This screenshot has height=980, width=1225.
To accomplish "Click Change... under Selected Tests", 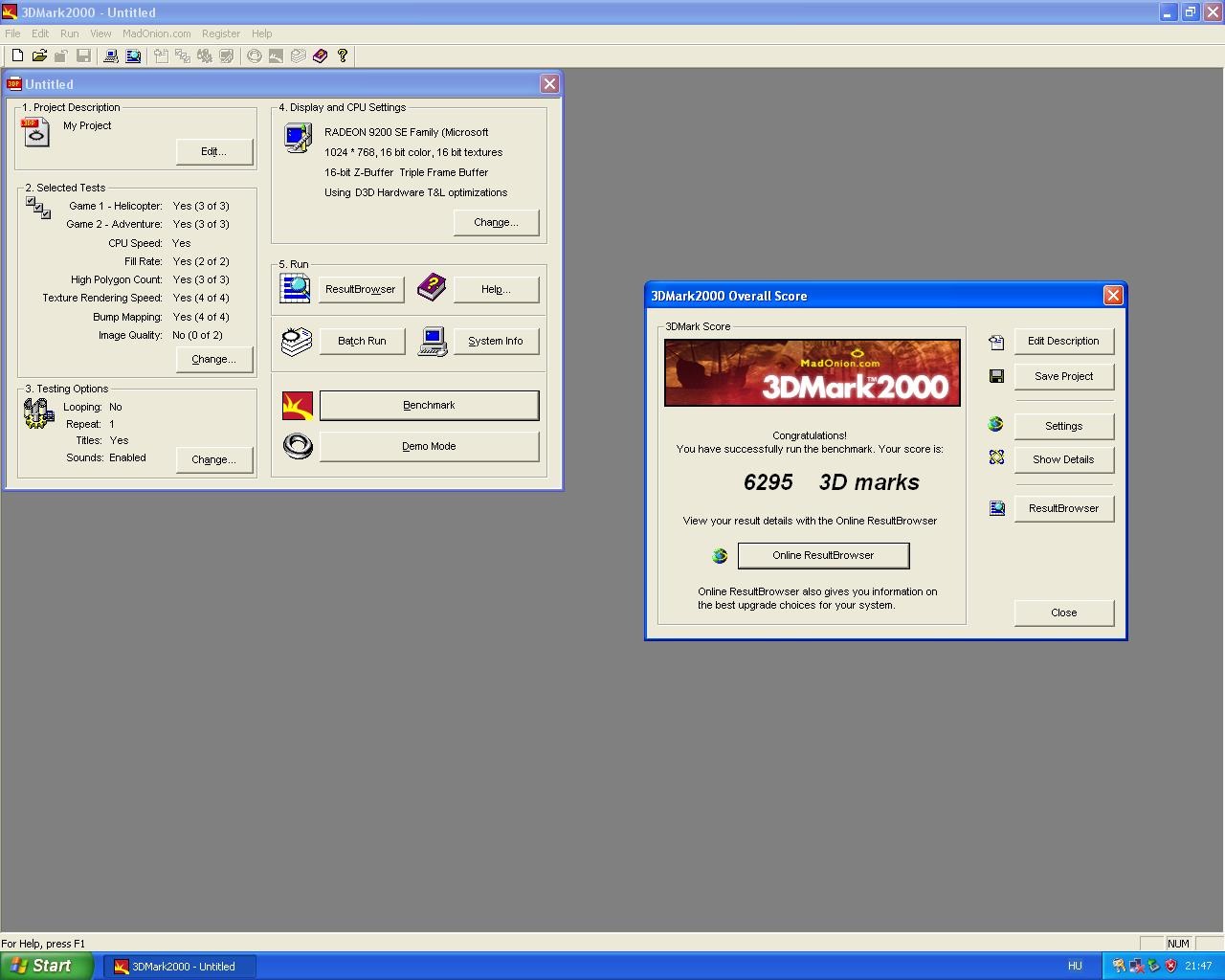I will [214, 359].
